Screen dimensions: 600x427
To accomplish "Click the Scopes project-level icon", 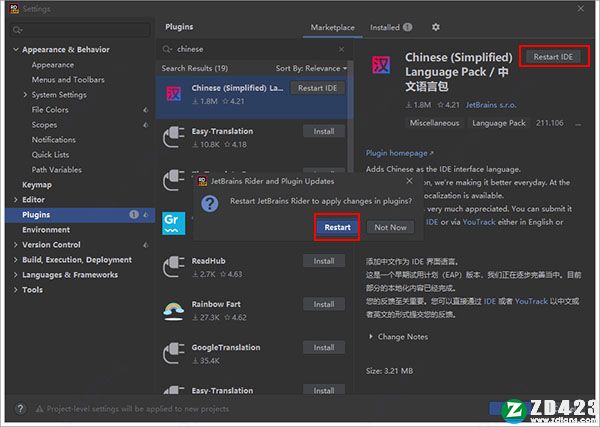I will point(145,125).
